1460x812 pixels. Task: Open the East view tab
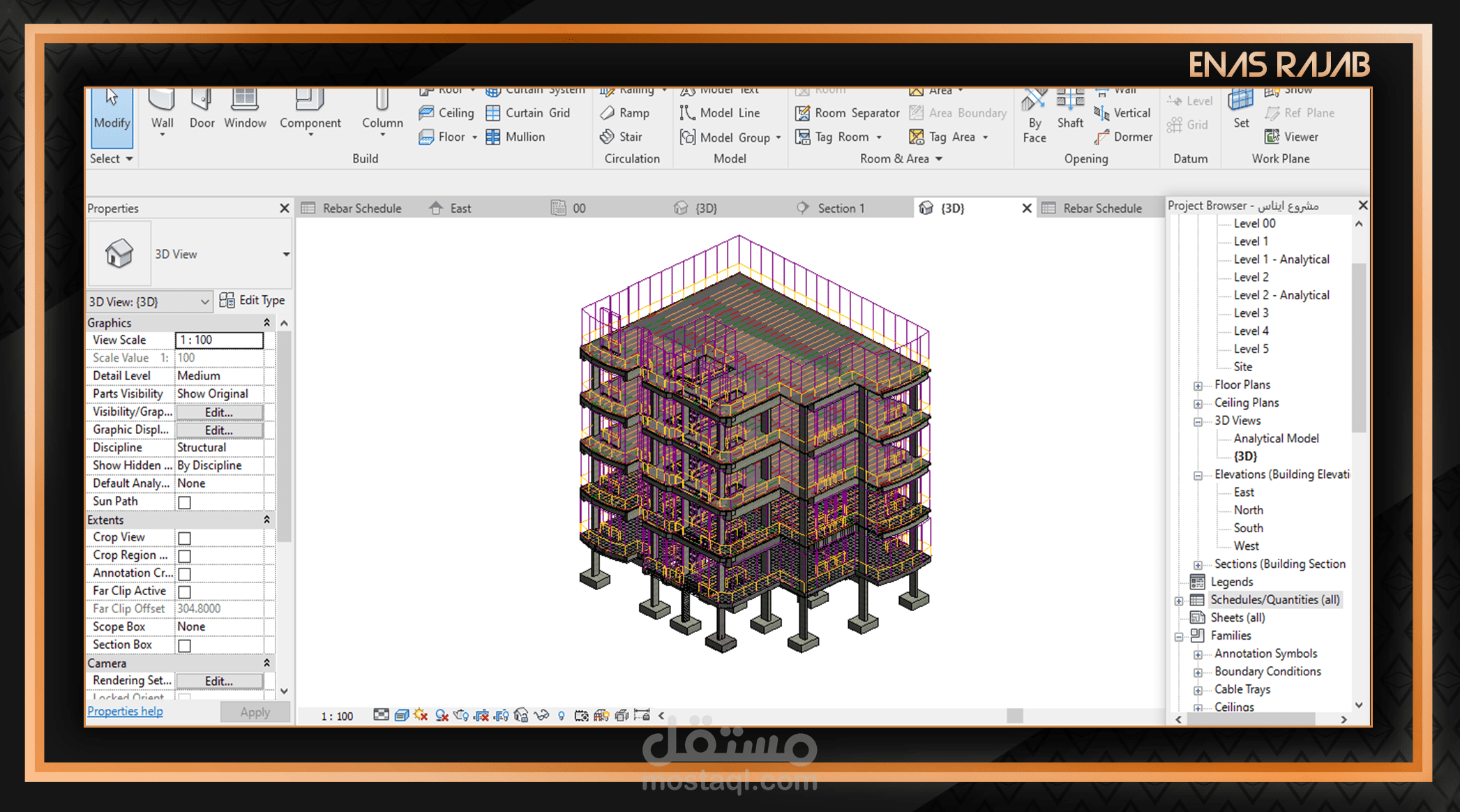[x=460, y=208]
